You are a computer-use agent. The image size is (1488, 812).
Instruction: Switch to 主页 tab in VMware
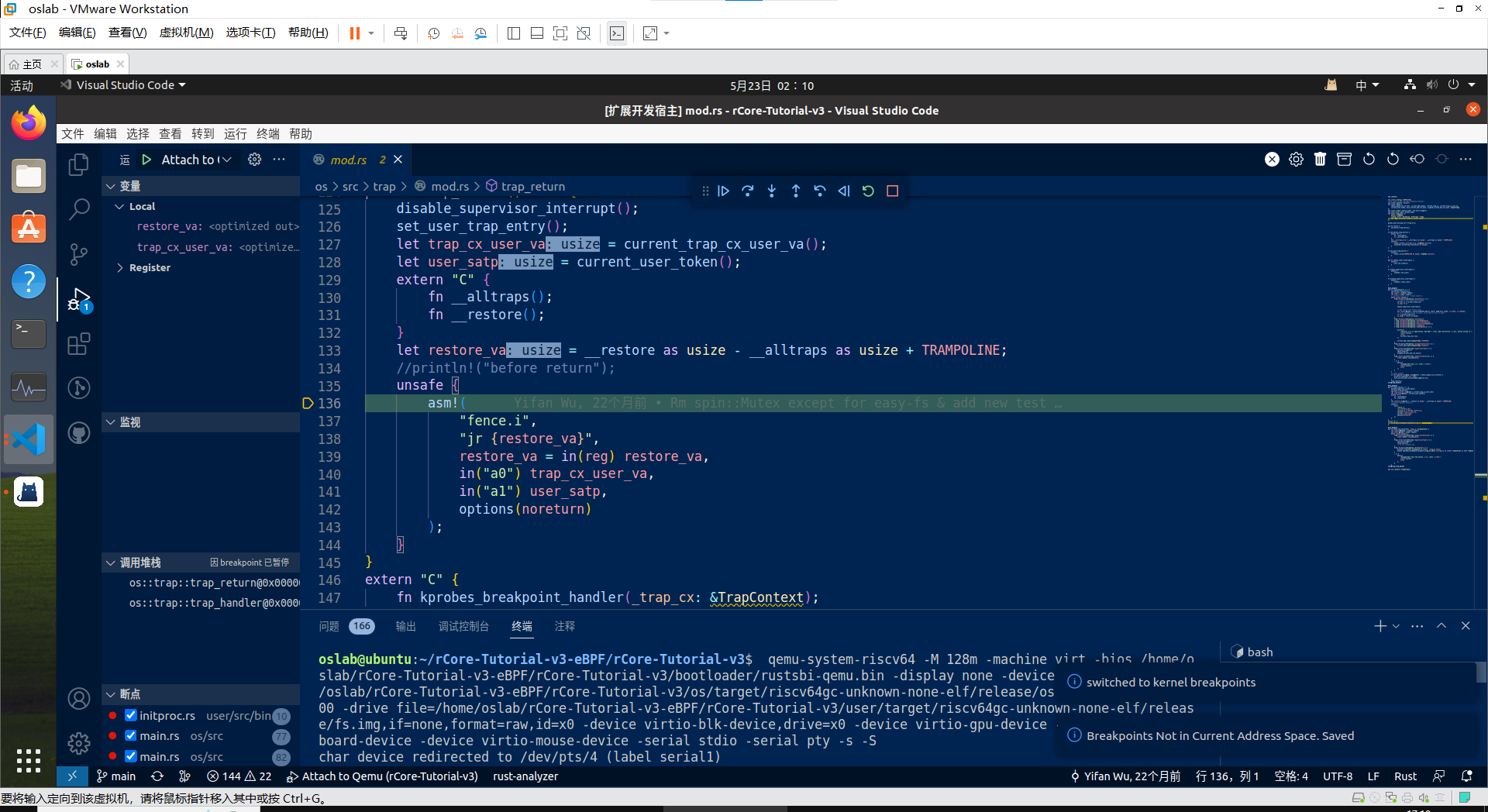pos(32,64)
